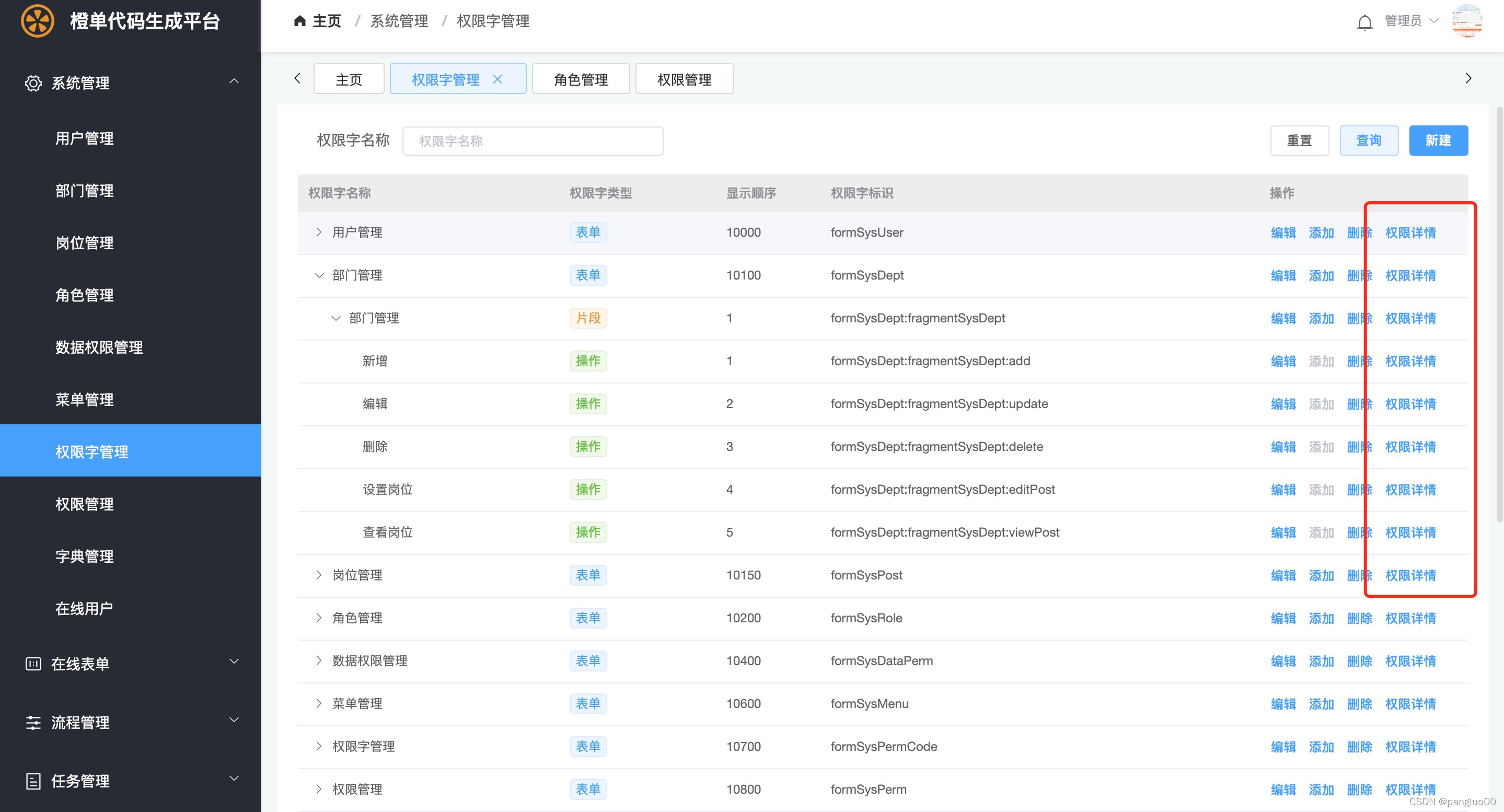Click the orange platform logo icon

[x=38, y=21]
